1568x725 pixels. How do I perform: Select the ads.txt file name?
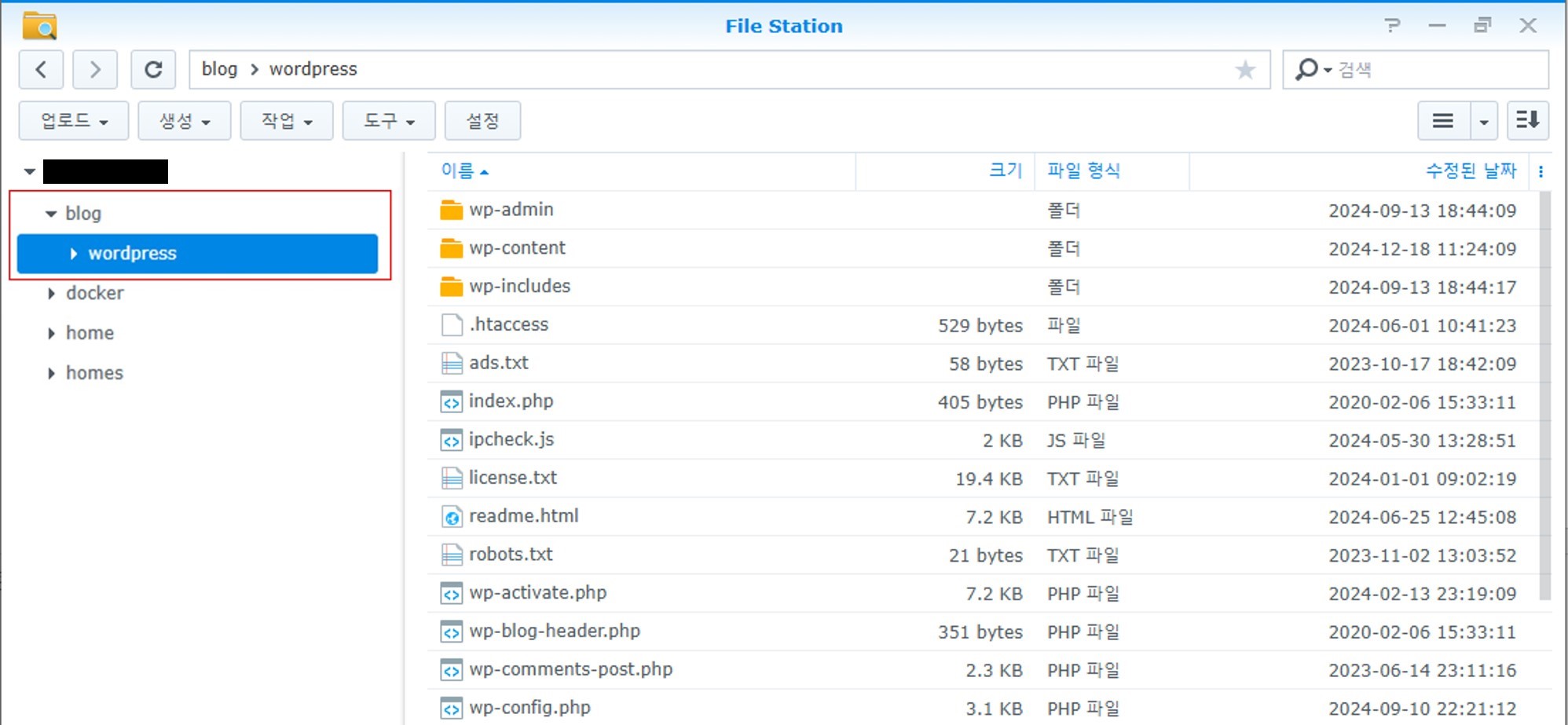tap(499, 363)
